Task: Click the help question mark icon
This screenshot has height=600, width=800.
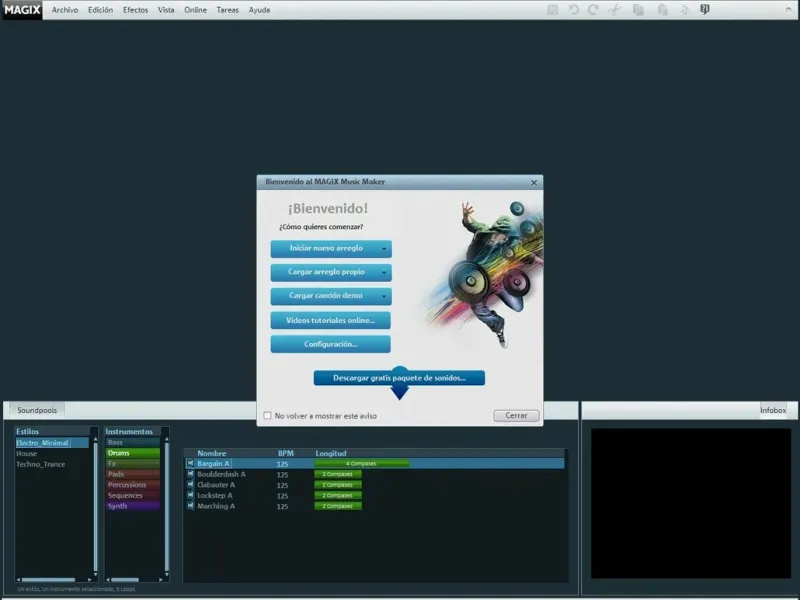Action: 705,9
